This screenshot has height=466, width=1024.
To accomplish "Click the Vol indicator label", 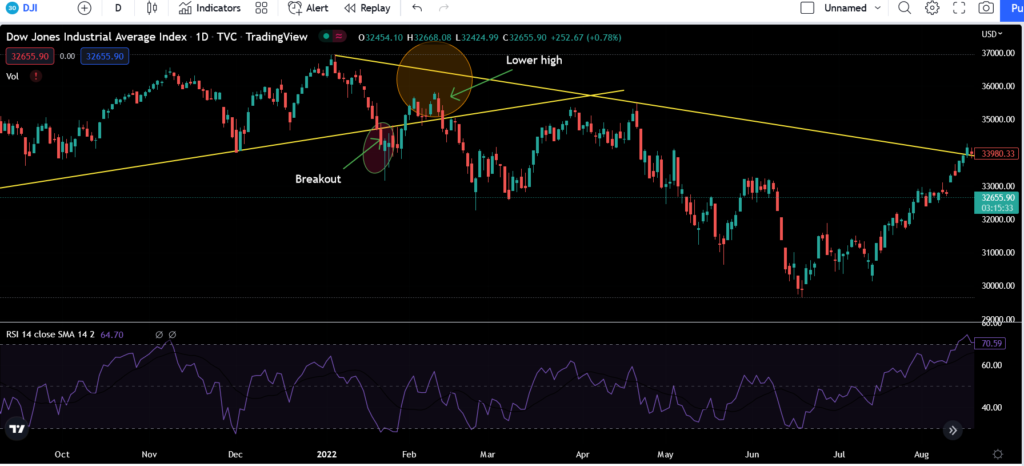I will click(x=12, y=76).
